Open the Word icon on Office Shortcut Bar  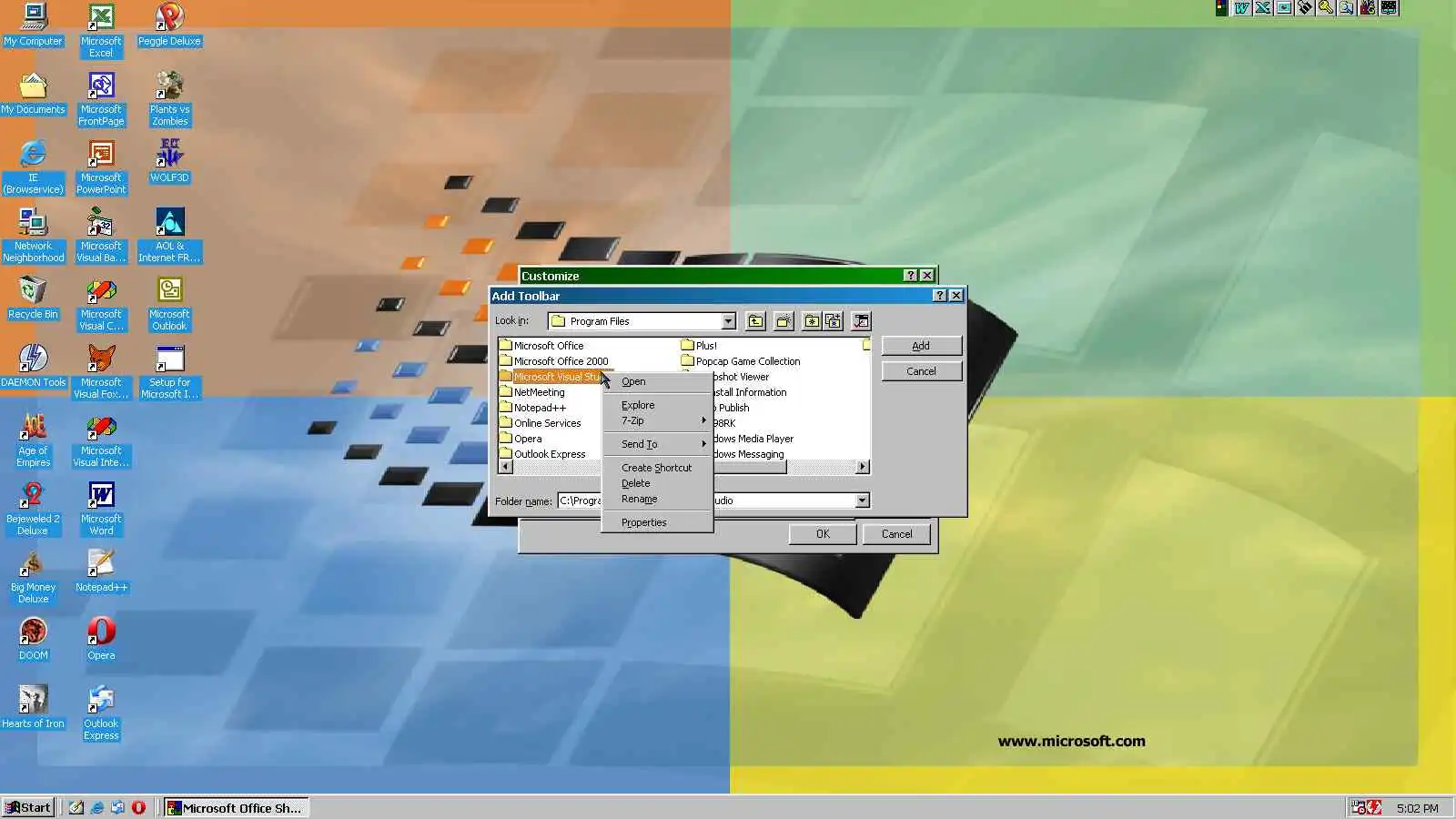tap(1242, 8)
